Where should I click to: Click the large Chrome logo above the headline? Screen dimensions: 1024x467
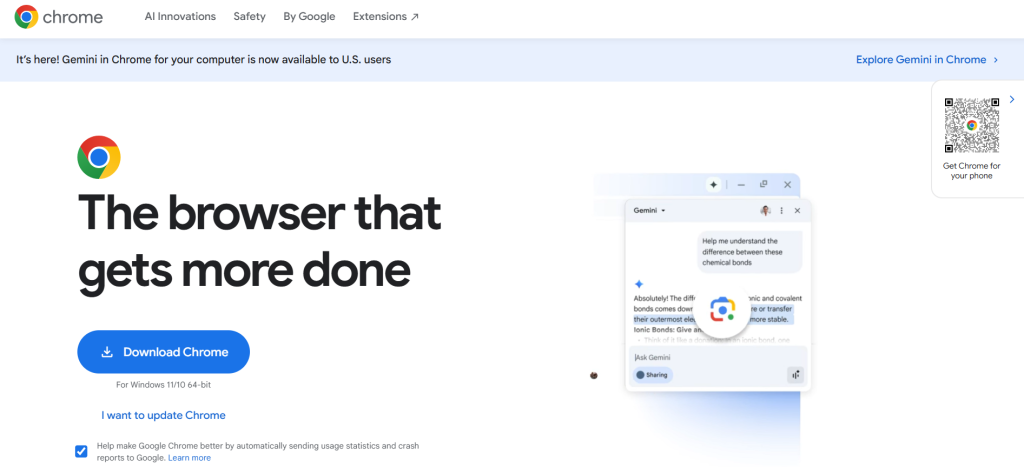point(99,157)
